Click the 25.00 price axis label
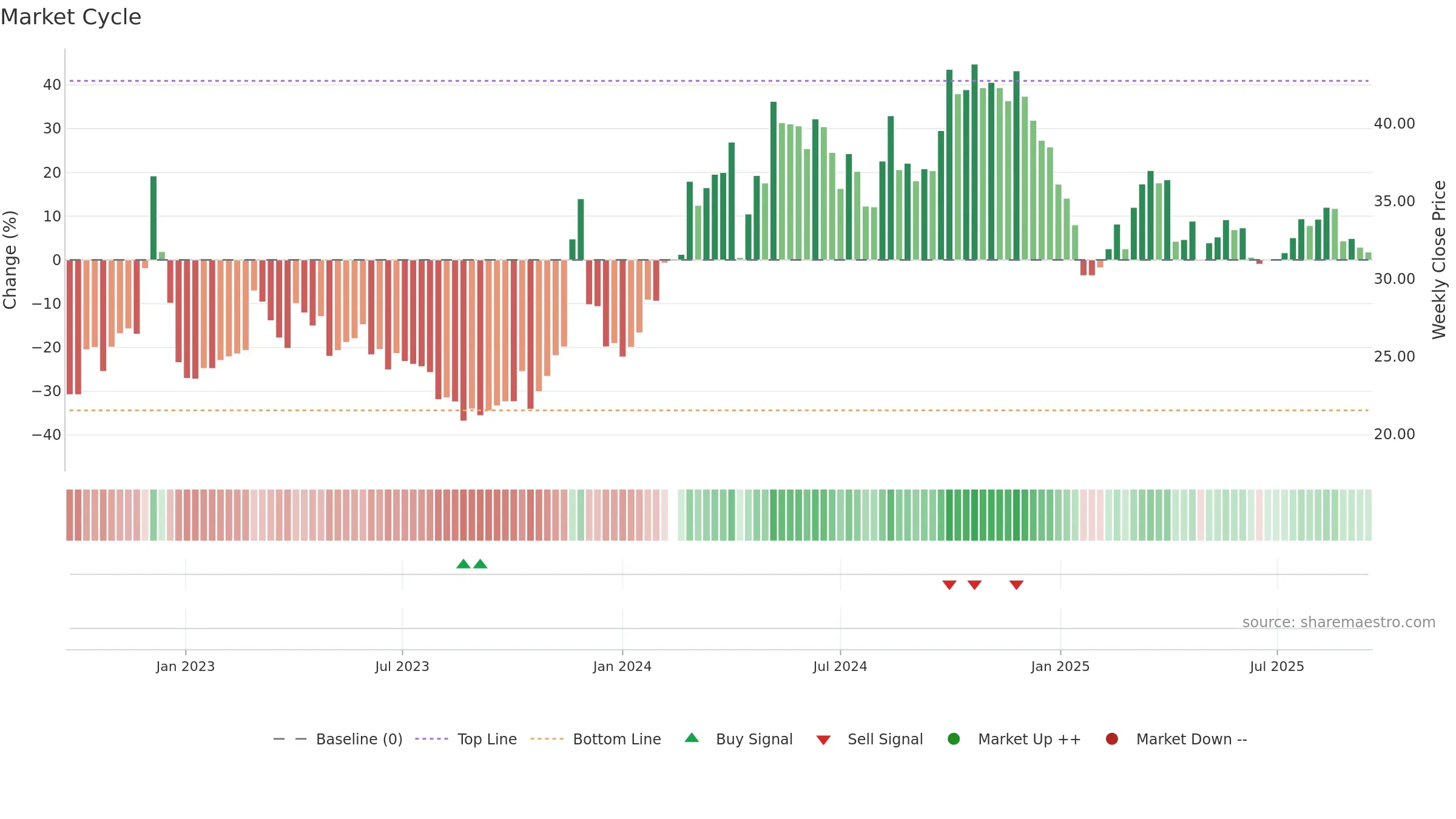1456x819 pixels. pos(1395,357)
